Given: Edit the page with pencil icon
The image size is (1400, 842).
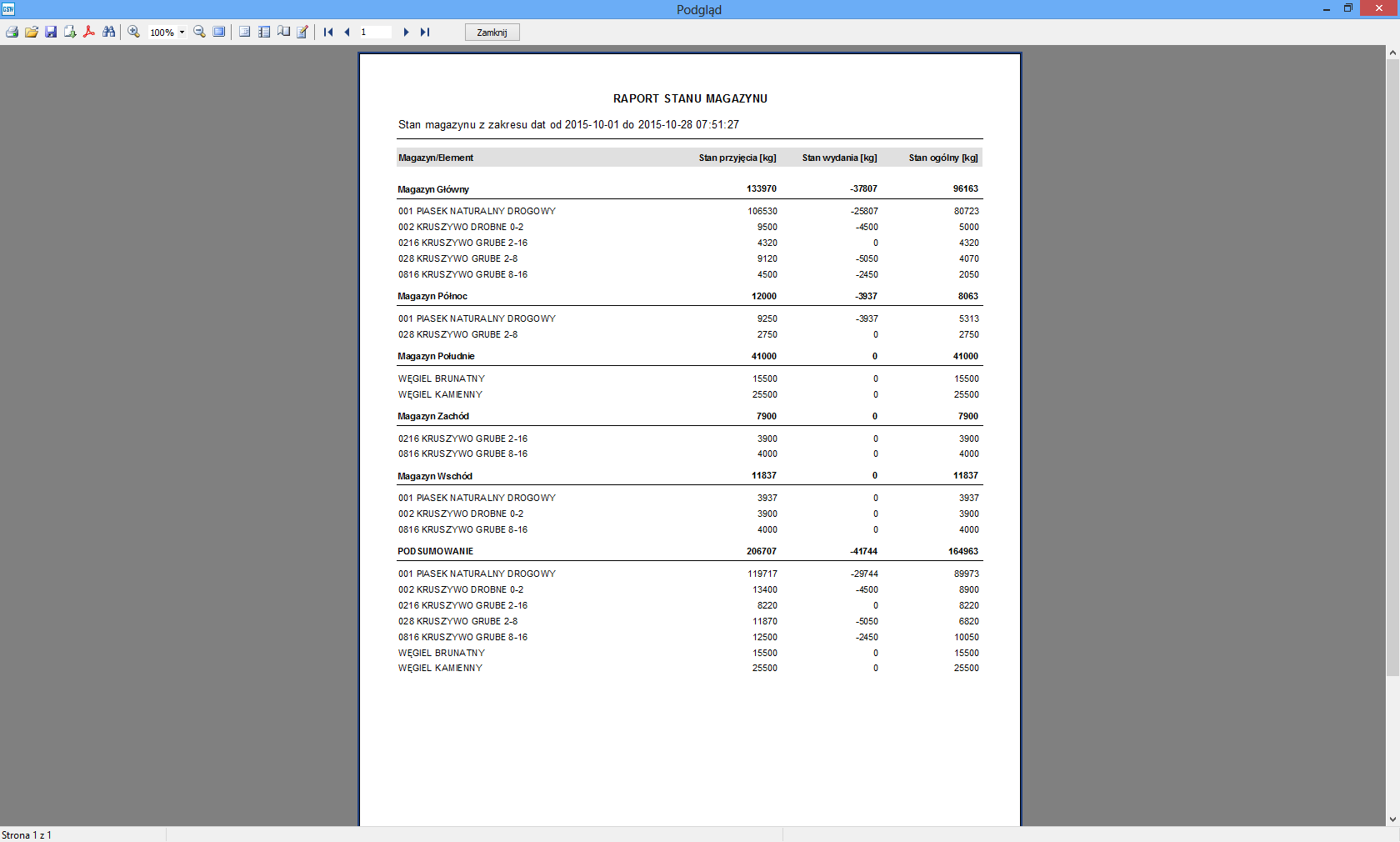Looking at the screenshot, I should point(302,32).
